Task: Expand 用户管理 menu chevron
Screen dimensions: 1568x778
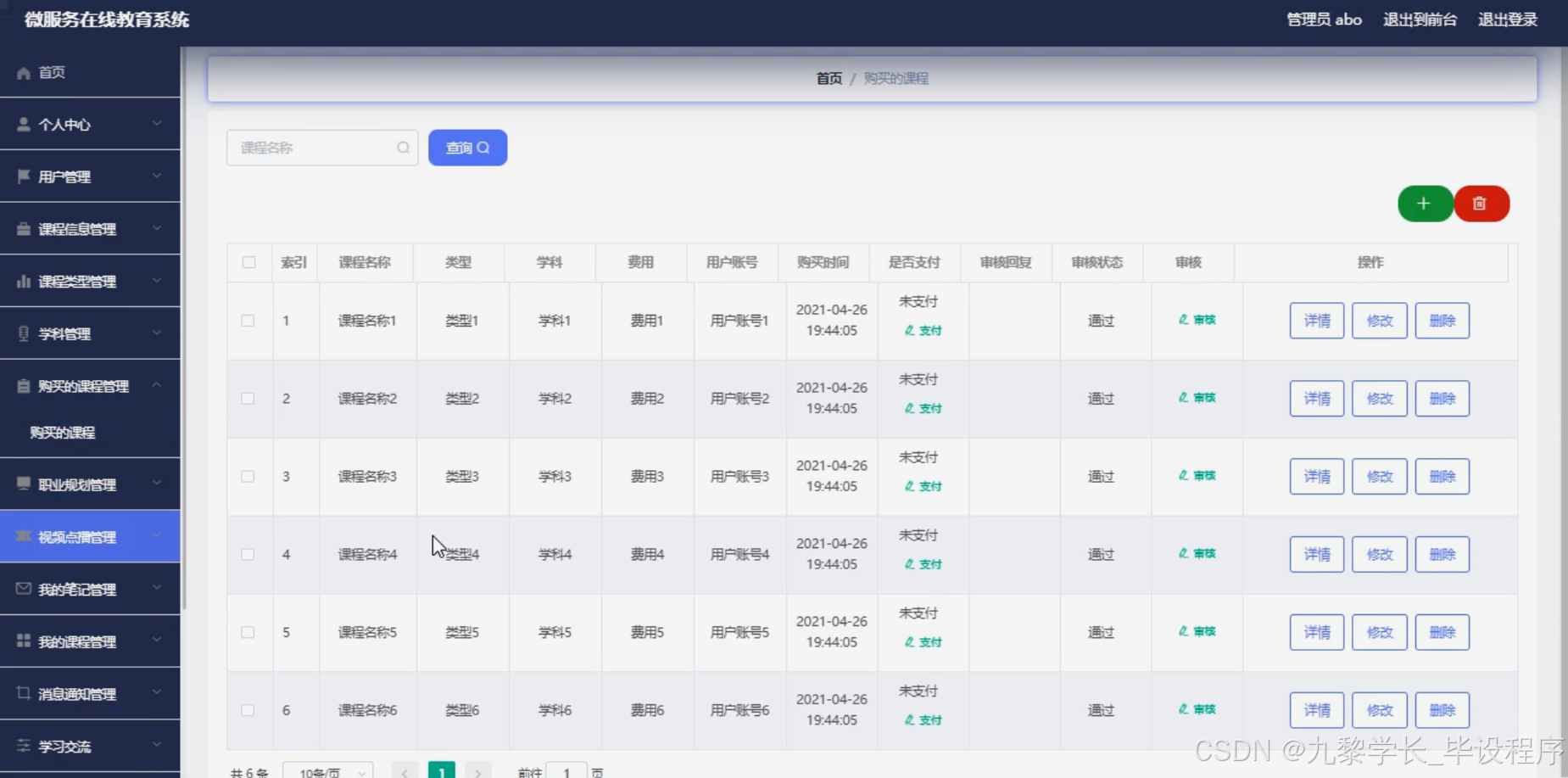Action: [x=157, y=176]
